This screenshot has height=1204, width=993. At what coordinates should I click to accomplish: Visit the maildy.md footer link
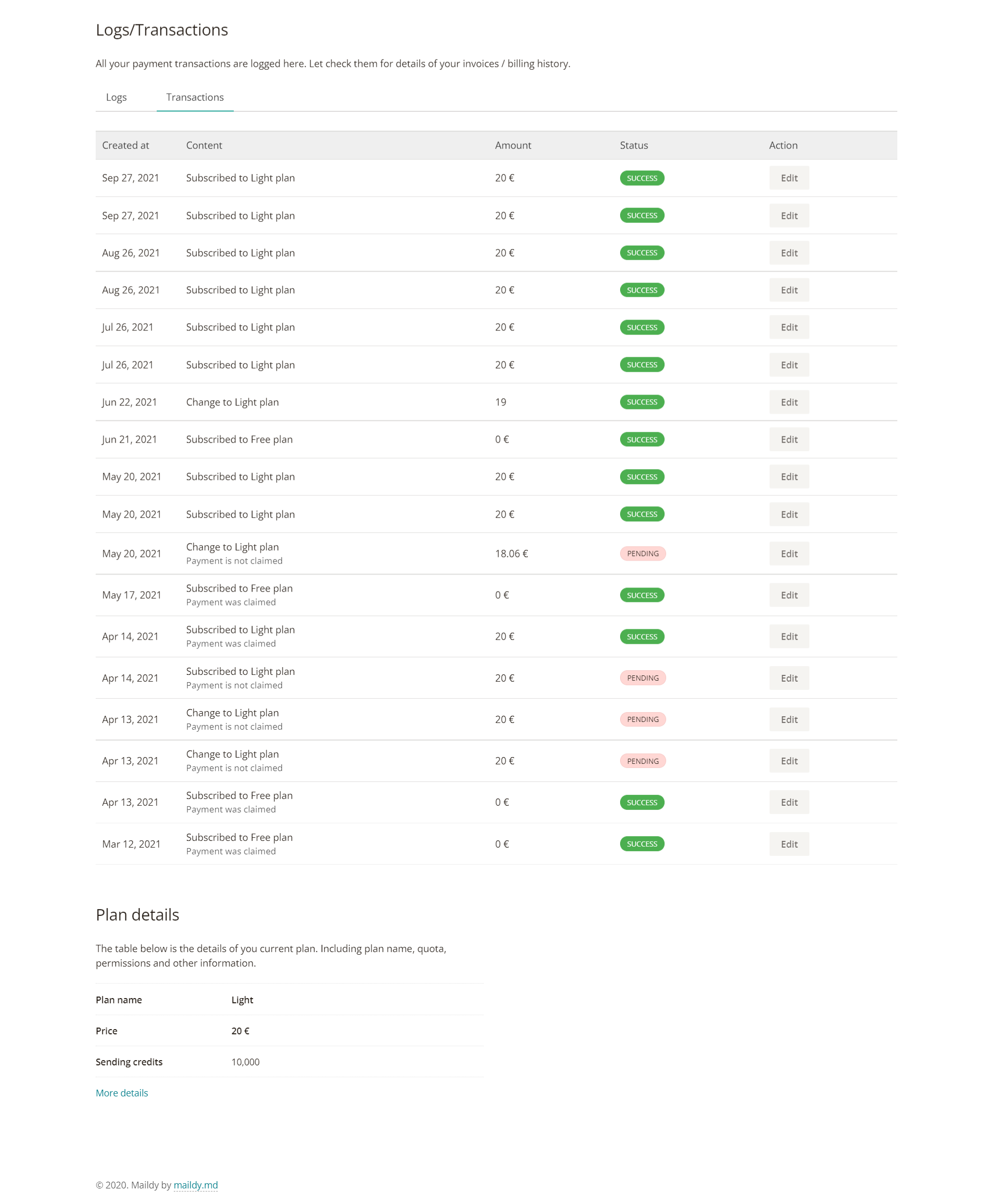pos(195,1185)
